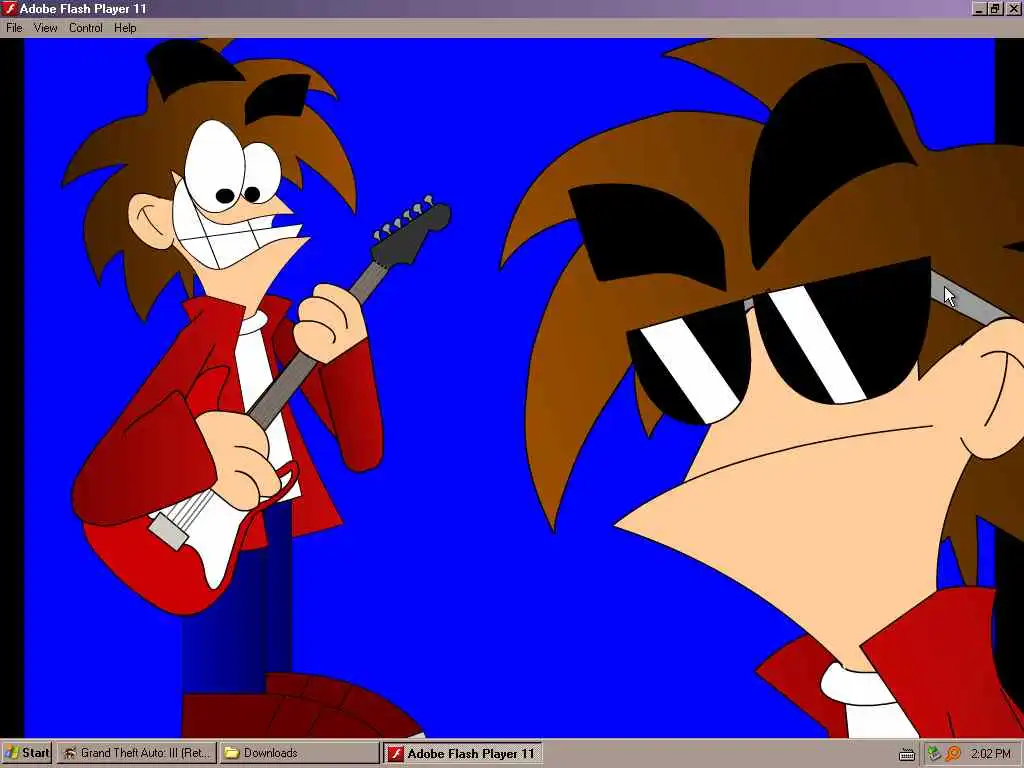Switch to Grand Theft Auto III taskbar button
This screenshot has height=768, width=1024.
(x=136, y=753)
